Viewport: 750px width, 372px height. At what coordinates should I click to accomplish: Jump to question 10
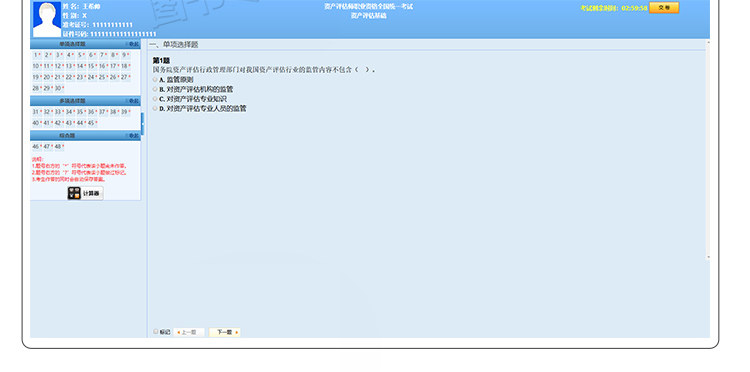click(x=36, y=66)
